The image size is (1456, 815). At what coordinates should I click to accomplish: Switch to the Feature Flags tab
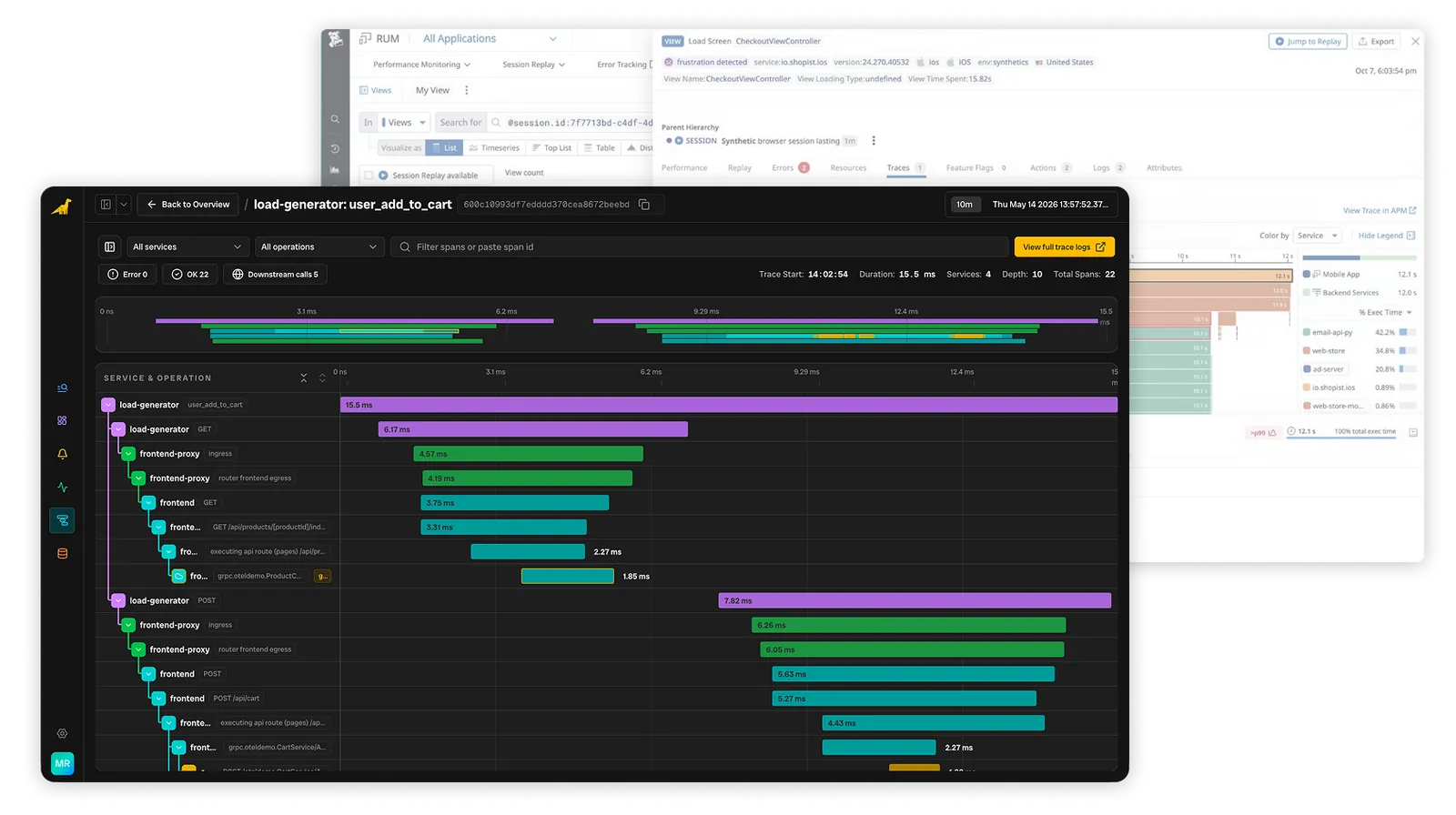[x=976, y=168]
